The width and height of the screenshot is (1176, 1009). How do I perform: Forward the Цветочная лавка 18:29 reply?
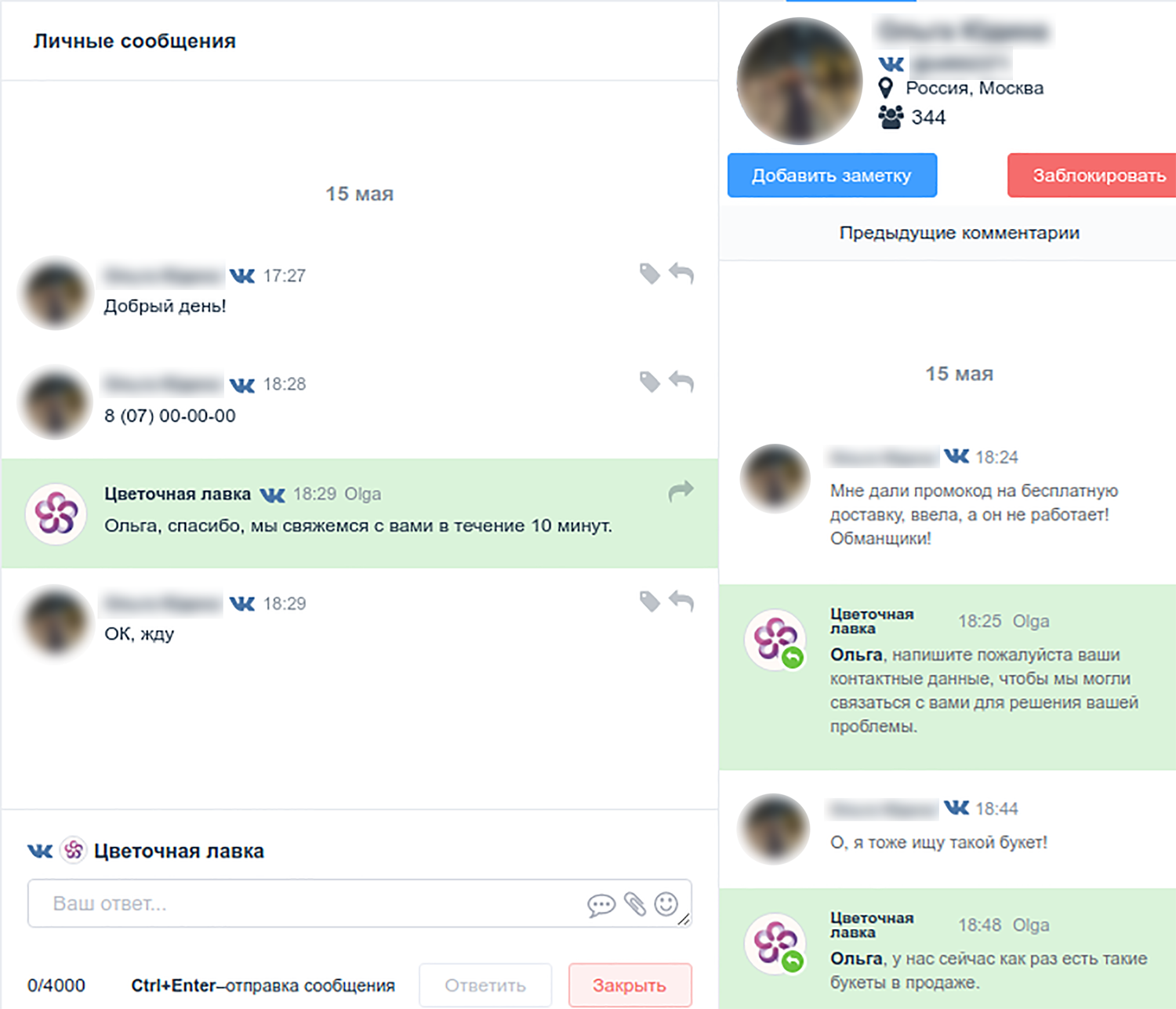681,491
